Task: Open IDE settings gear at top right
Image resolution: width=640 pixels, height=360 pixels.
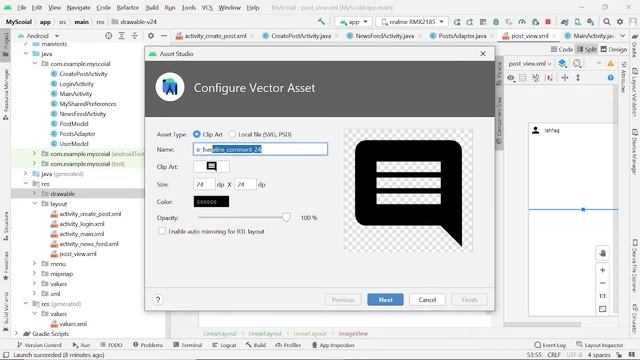Action: [x=620, y=22]
